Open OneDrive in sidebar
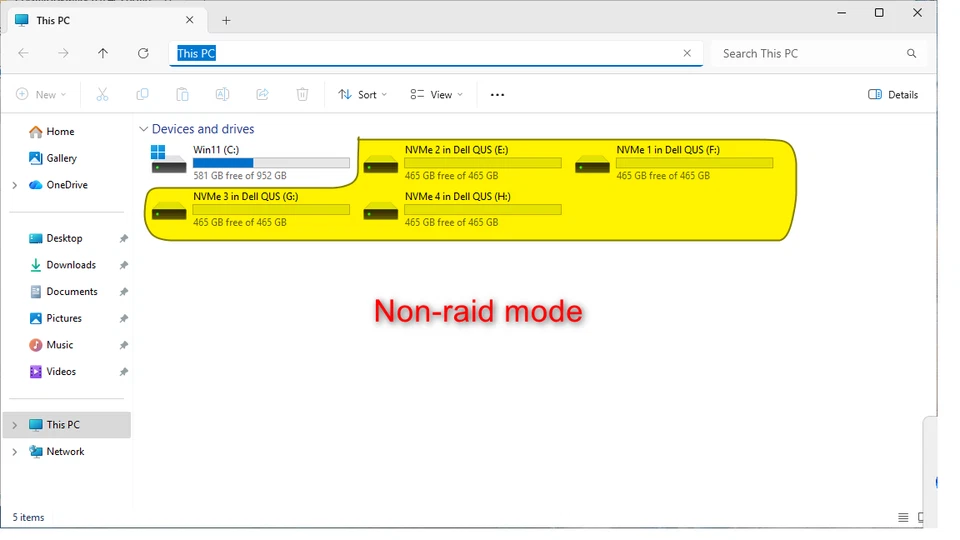This screenshot has width=960, height=540. [x=67, y=184]
